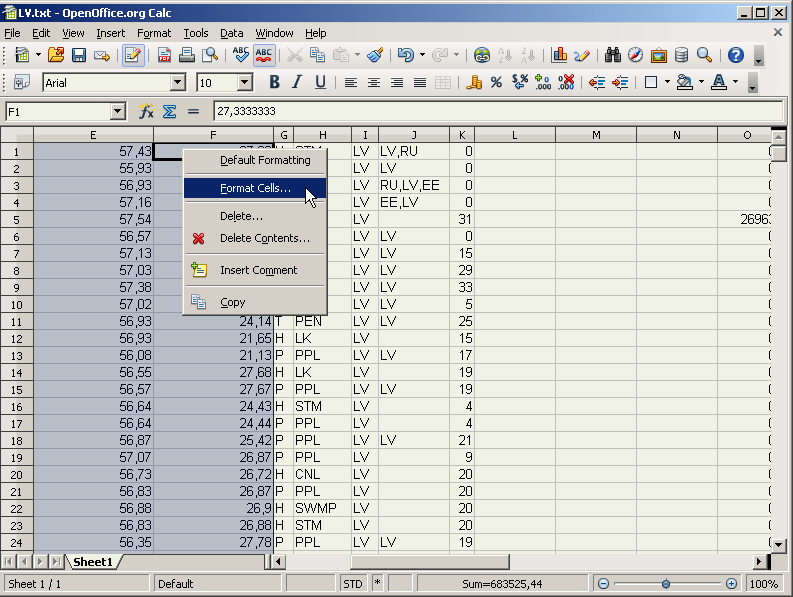
Task: Run Spelling check icon
Action: click(x=241, y=55)
